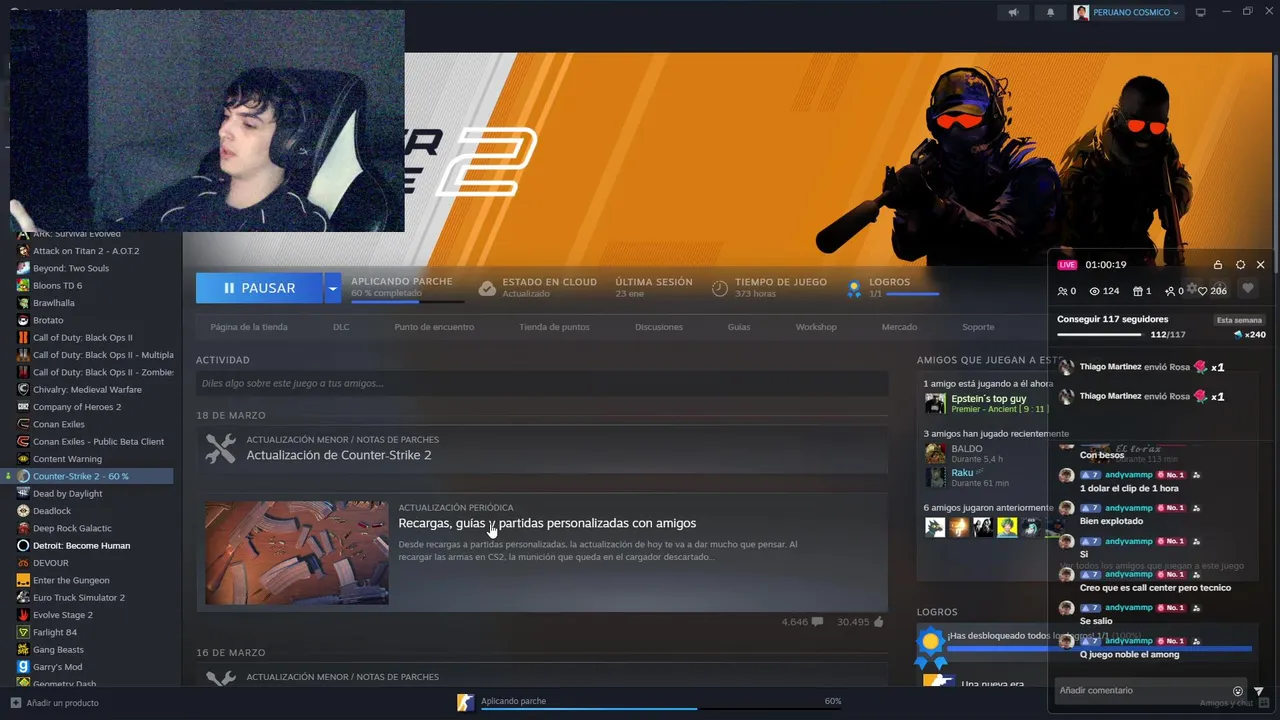Click the Bloons TD 6 game icon
The image size is (1280, 720).
point(24,286)
